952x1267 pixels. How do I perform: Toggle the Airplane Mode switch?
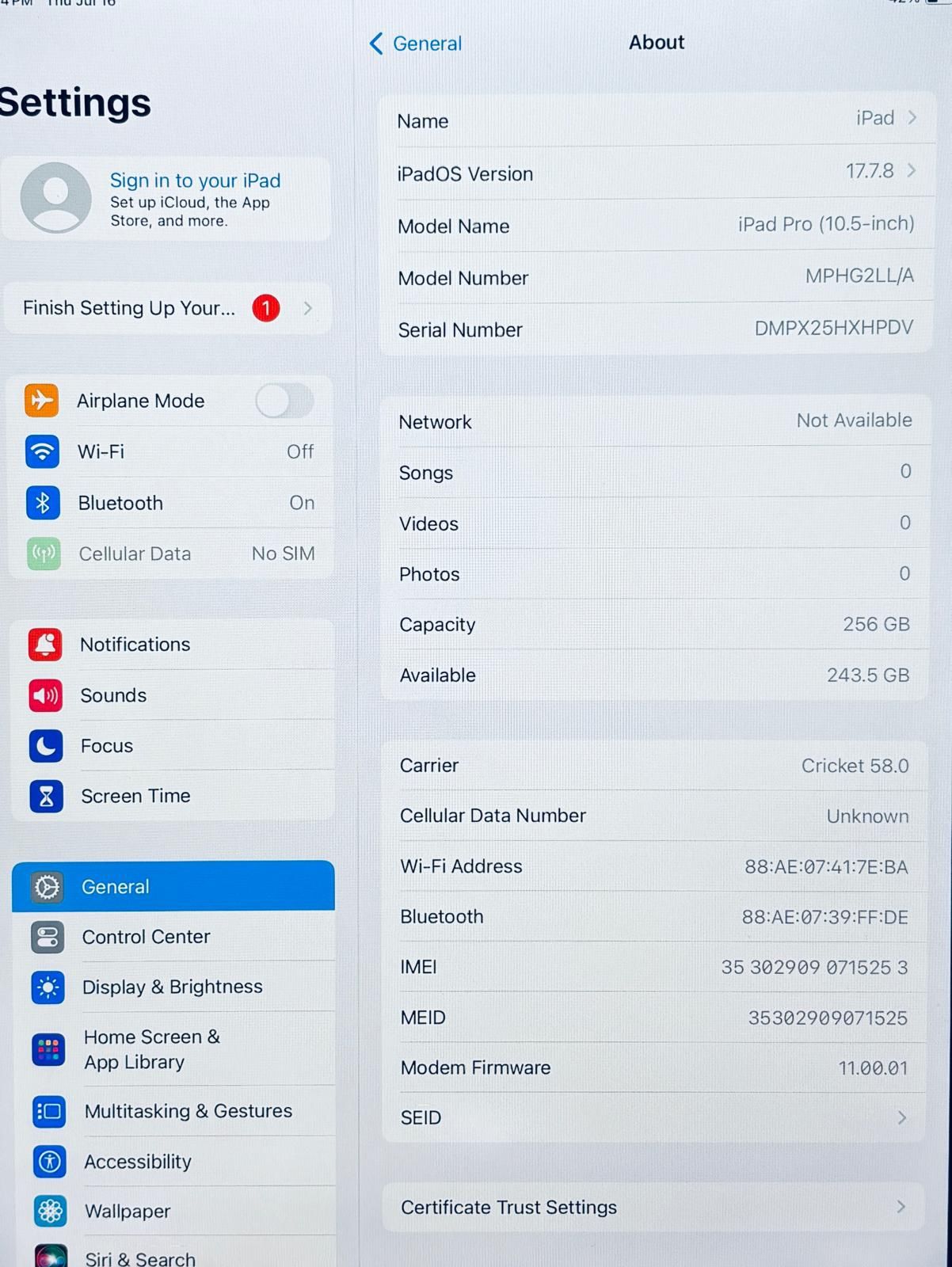(284, 401)
